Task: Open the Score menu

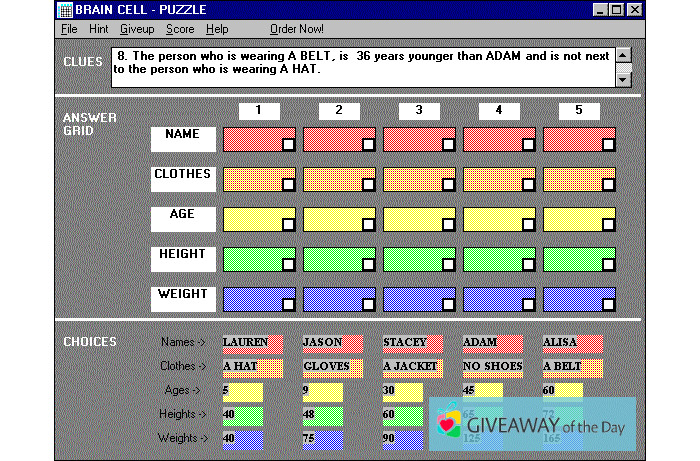Action: [180, 30]
